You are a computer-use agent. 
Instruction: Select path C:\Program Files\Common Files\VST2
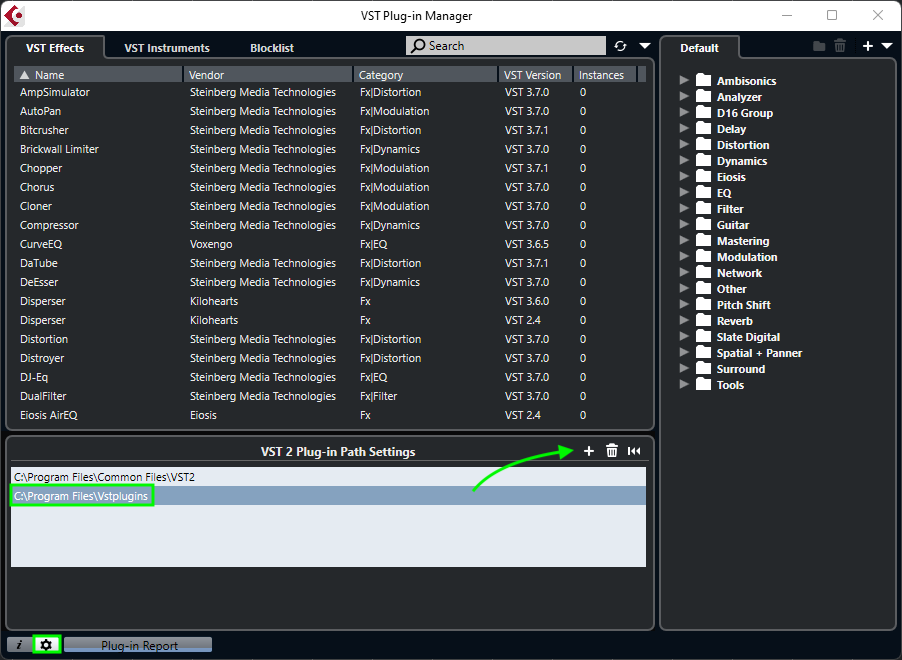click(x=328, y=477)
